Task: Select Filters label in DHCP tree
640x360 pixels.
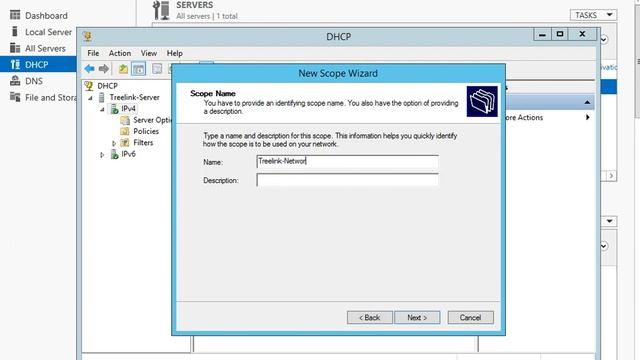Action: point(143,142)
